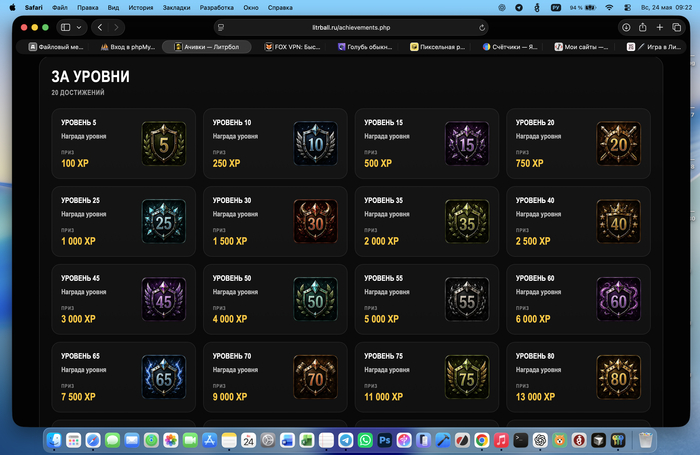The width and height of the screenshot is (700, 455).
Task: Show Safari downloads
Action: pyautogui.click(x=626, y=27)
